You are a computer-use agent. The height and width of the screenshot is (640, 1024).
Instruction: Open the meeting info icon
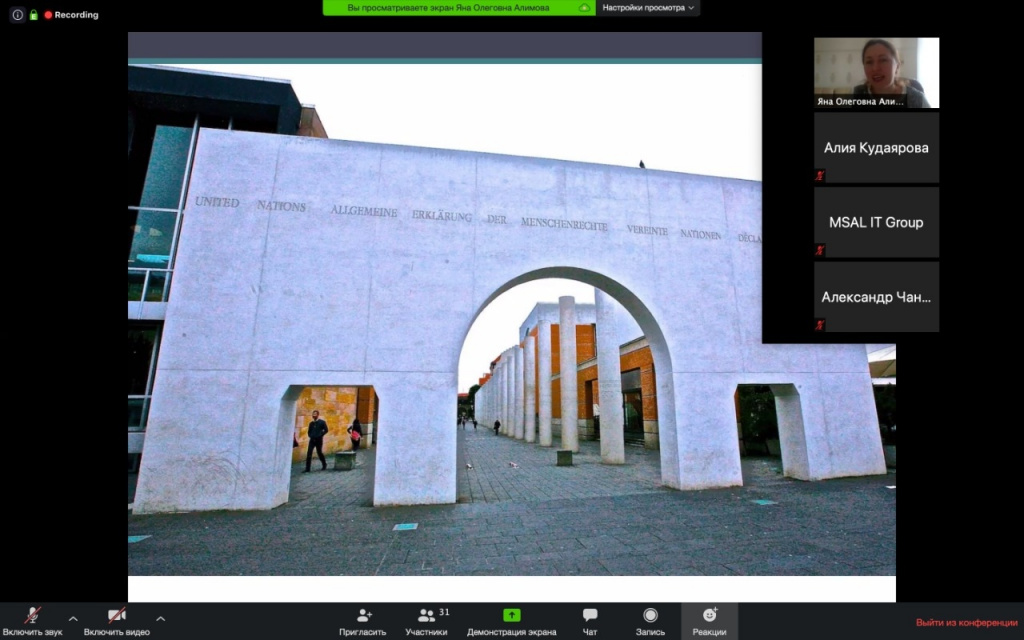[18, 14]
